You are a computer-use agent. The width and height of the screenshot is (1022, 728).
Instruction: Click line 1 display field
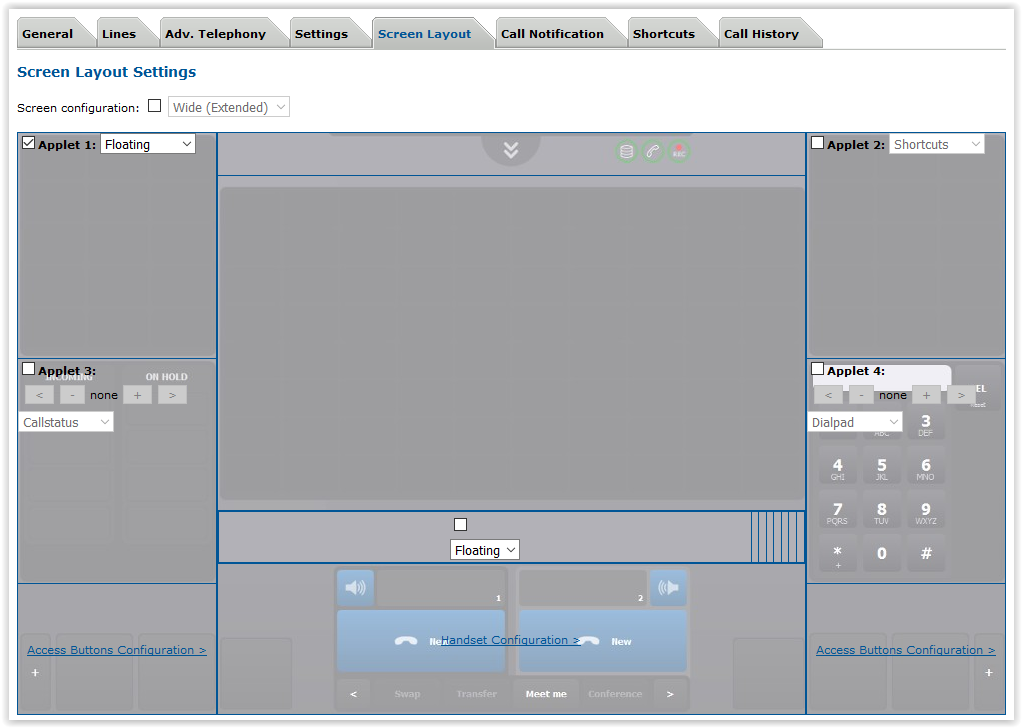click(x=441, y=588)
